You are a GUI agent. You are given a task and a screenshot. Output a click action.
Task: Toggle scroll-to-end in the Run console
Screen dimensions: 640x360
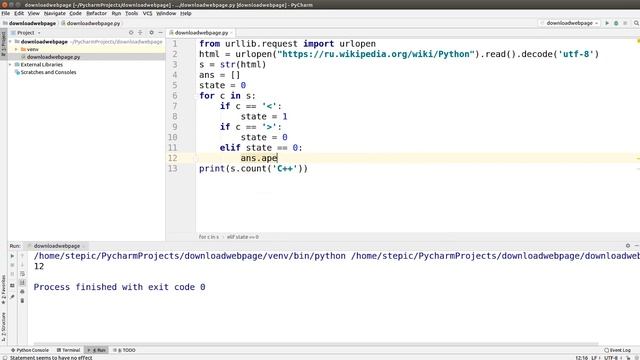point(22,283)
